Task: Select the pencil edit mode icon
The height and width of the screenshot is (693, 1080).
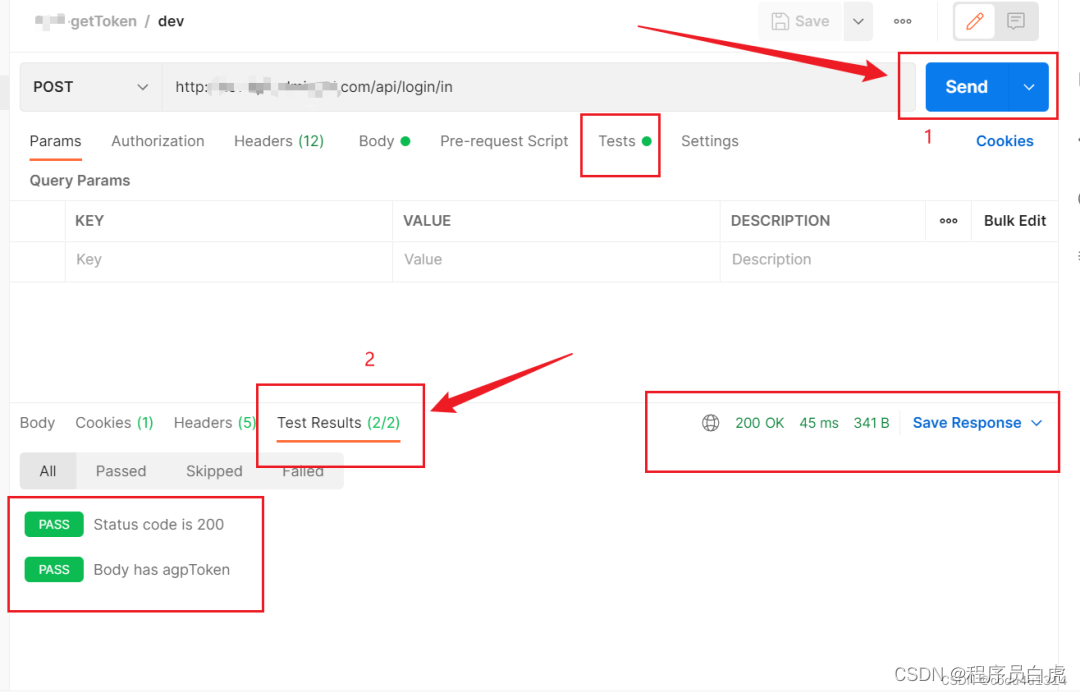Action: click(x=975, y=21)
